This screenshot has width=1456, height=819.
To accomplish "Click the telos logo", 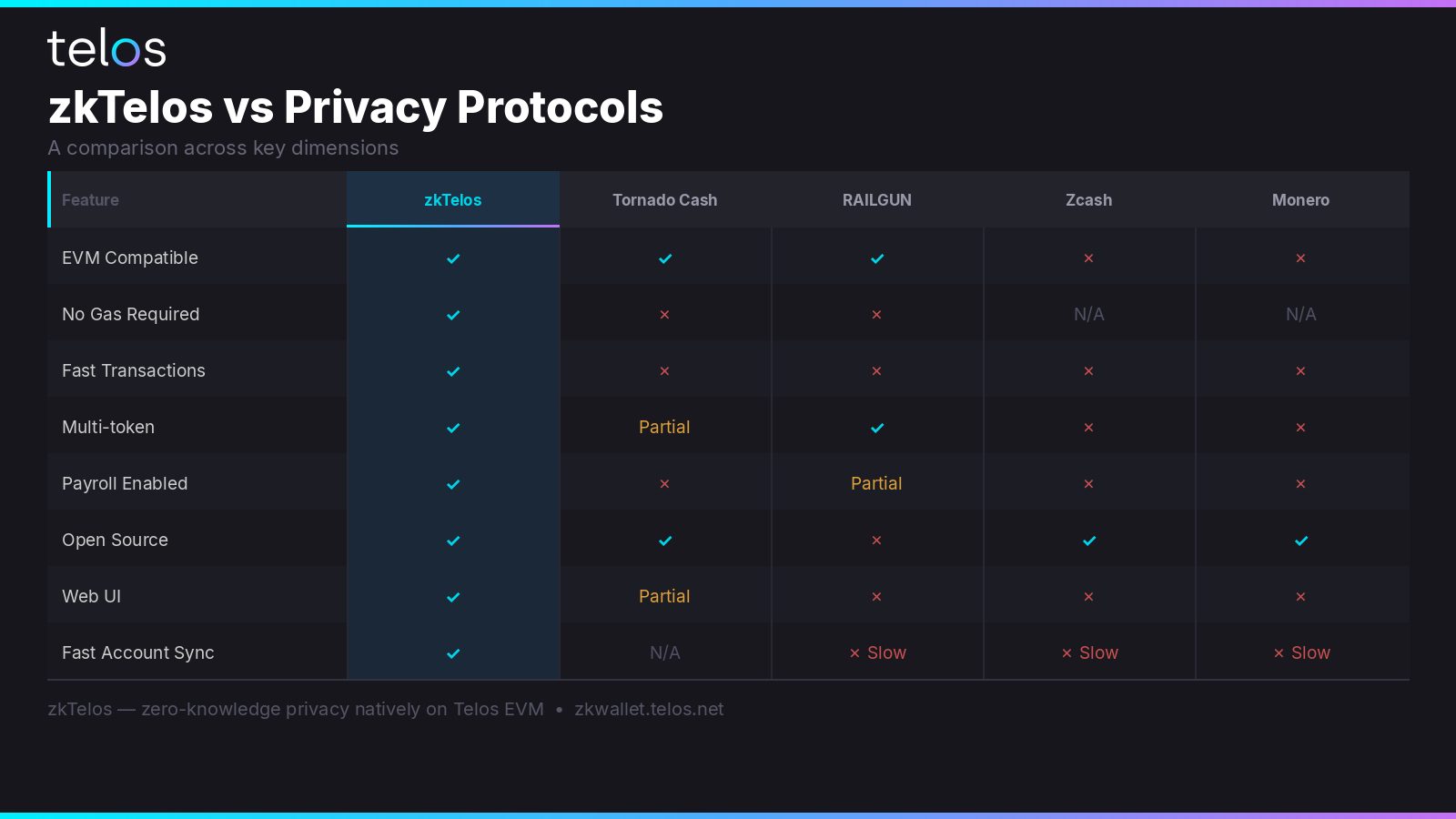I will click(106, 48).
